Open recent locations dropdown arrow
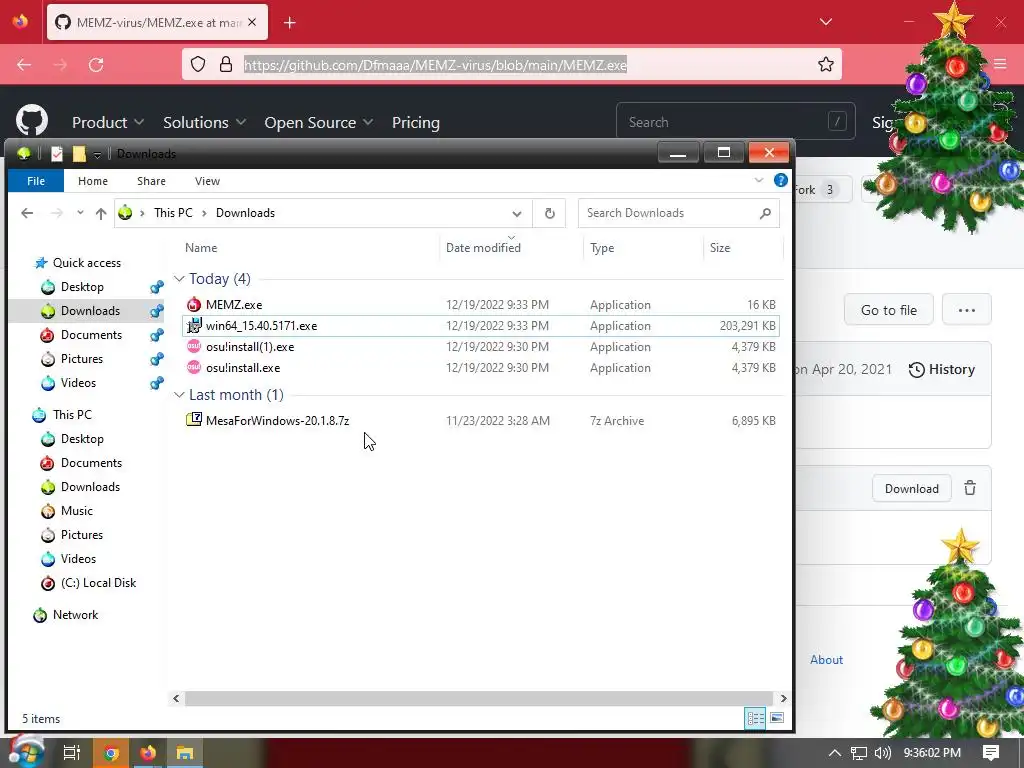The height and width of the screenshot is (768, 1024). coord(80,213)
